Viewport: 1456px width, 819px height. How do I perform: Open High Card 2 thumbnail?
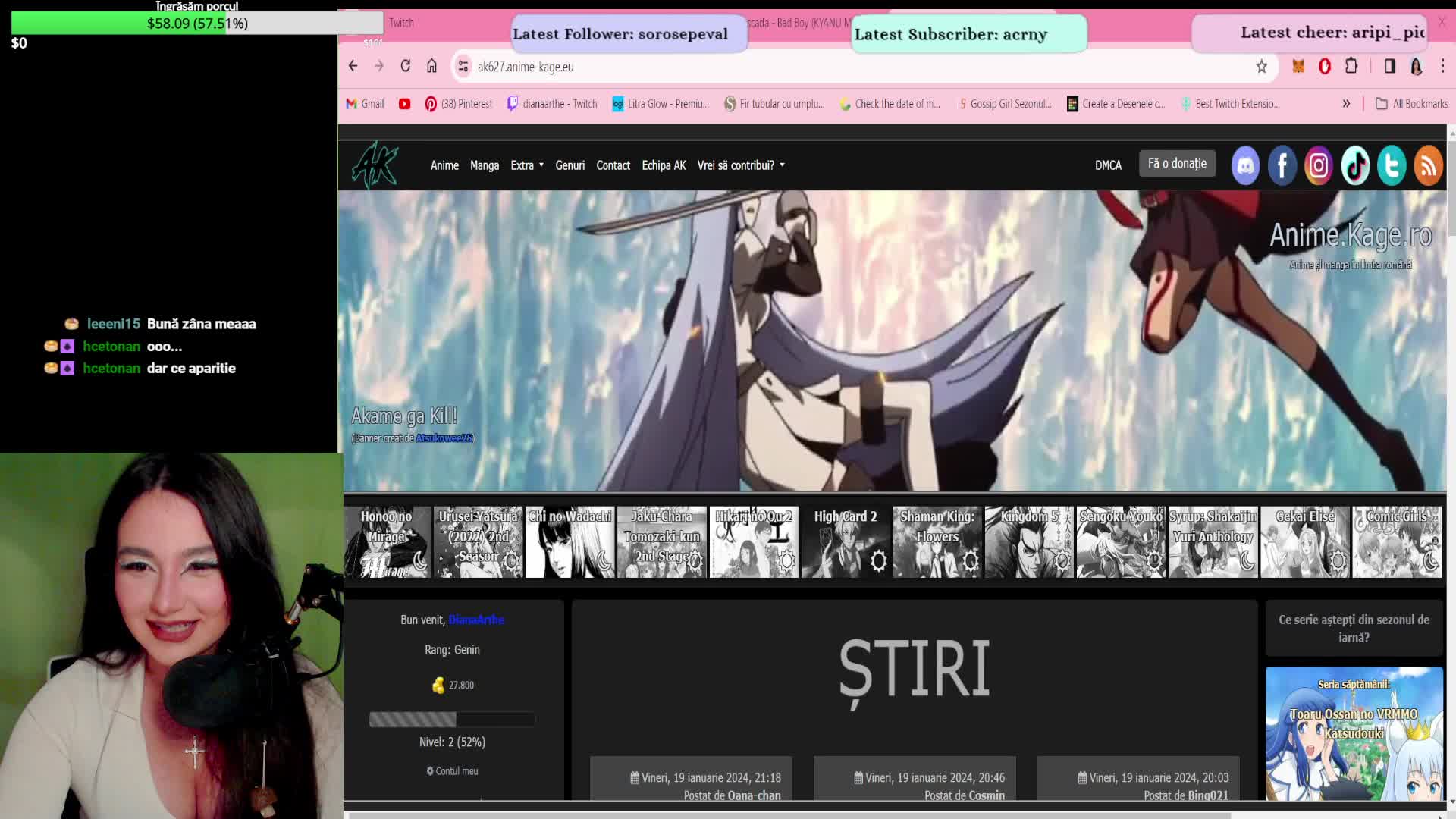[846, 542]
